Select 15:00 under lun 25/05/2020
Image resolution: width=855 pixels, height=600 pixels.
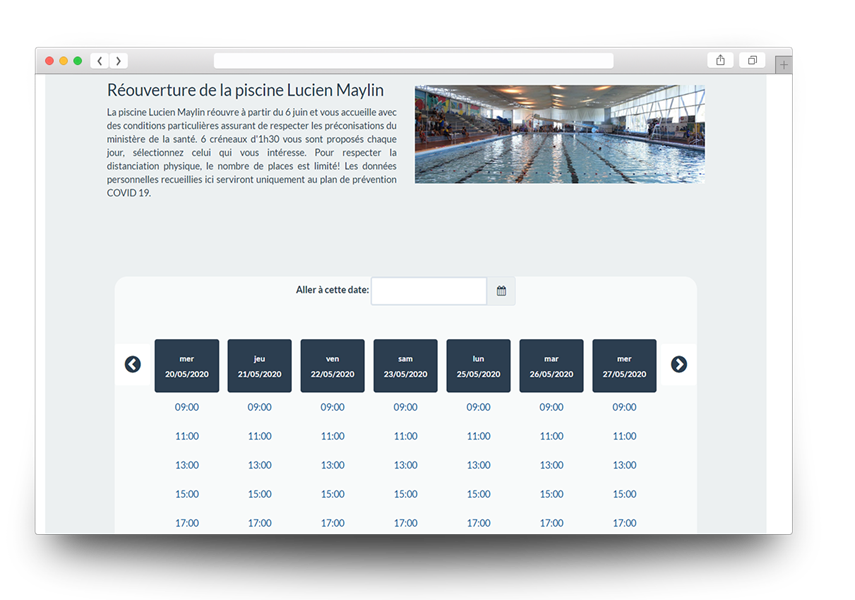pyautogui.click(x=478, y=494)
